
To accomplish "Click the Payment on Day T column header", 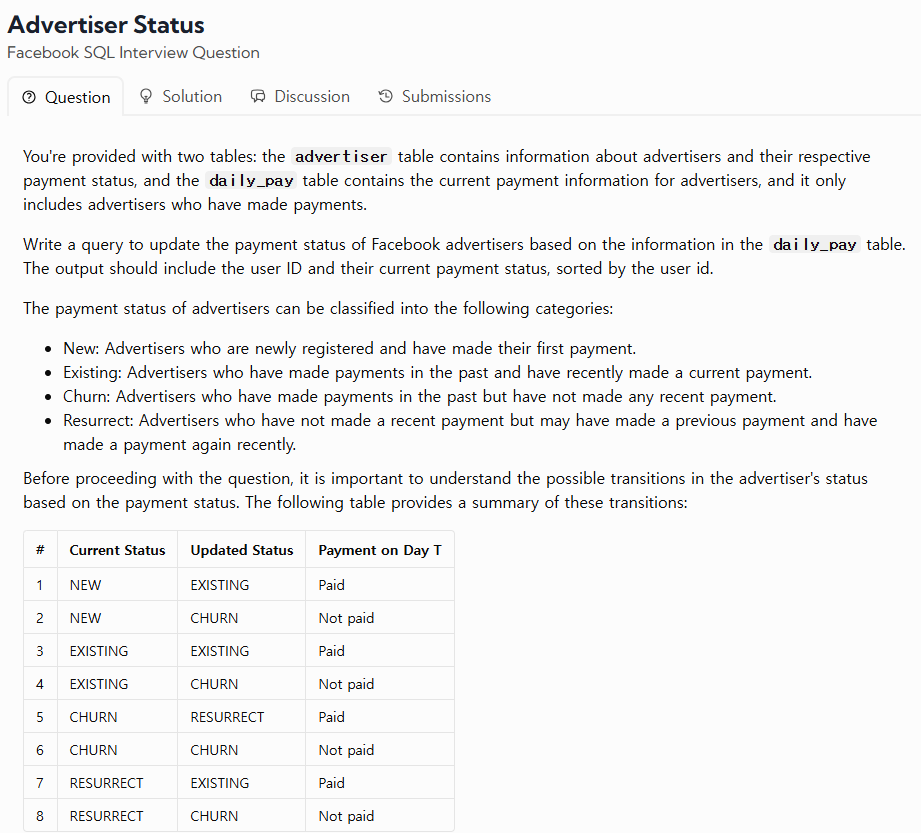I will pyautogui.click(x=380, y=550).
